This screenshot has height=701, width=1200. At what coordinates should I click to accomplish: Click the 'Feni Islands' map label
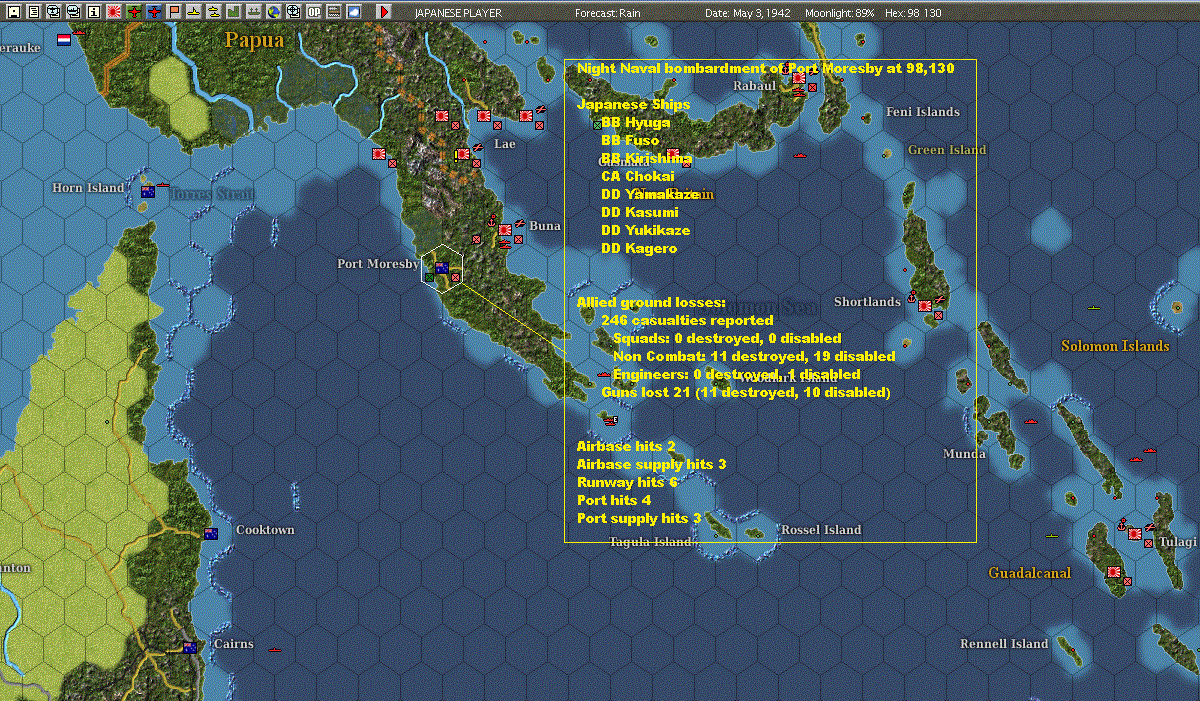click(923, 112)
